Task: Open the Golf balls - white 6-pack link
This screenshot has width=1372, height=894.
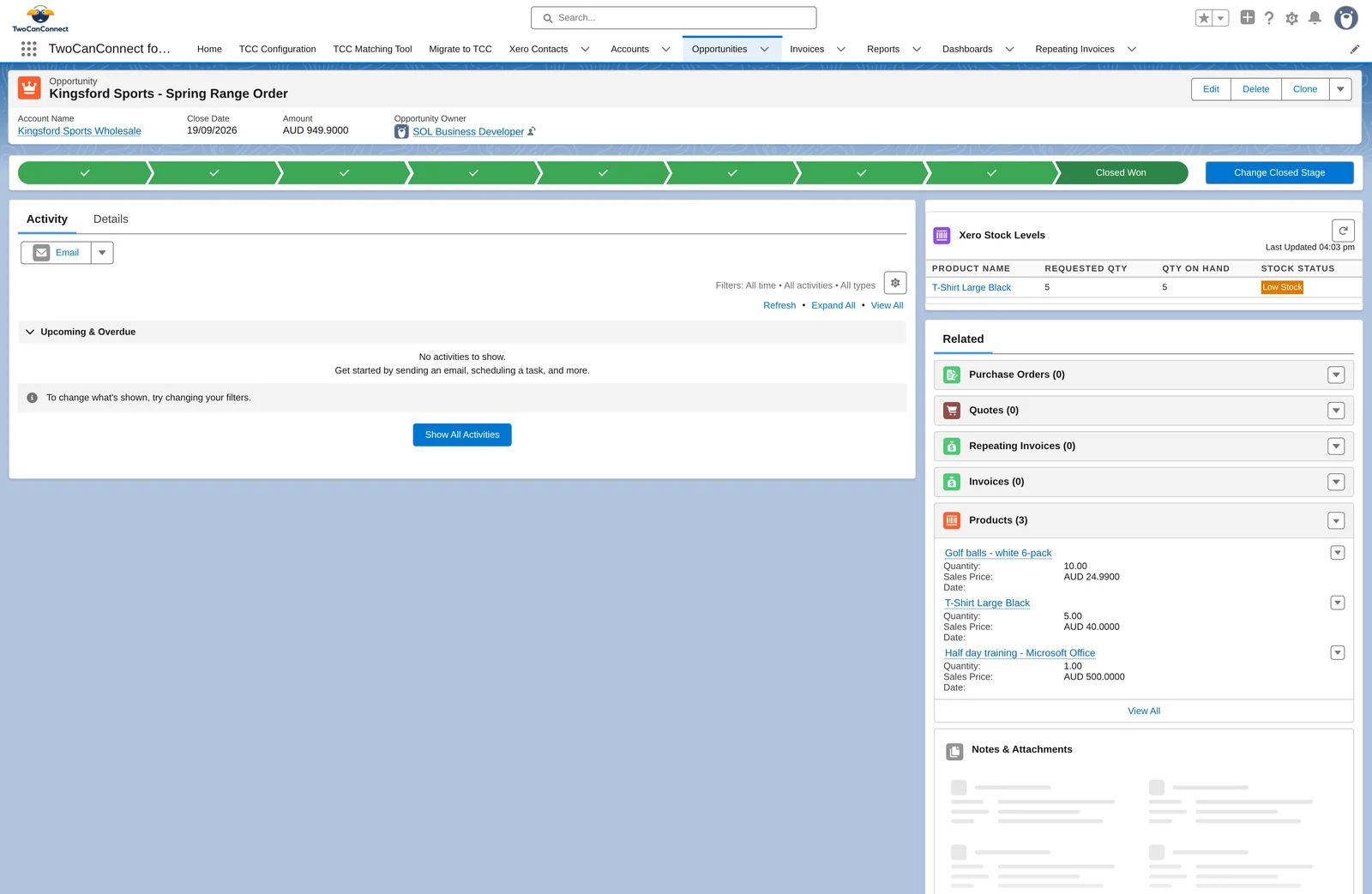Action: [x=998, y=553]
